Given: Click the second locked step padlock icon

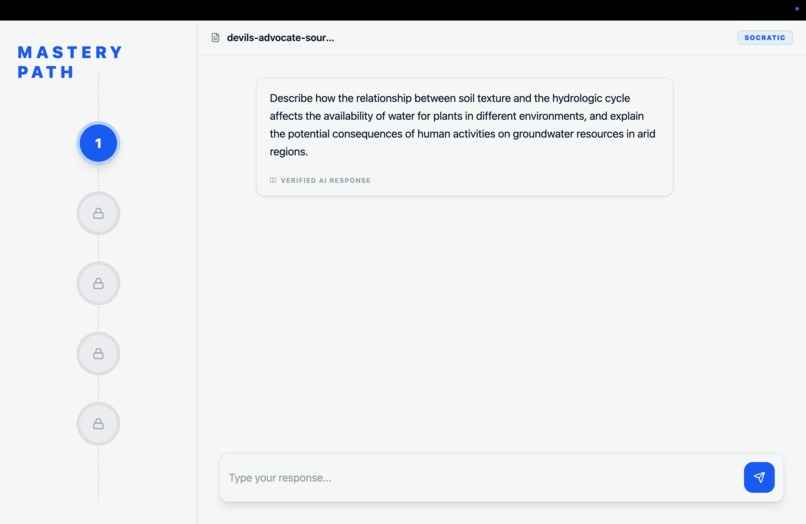Looking at the screenshot, I should (98, 283).
